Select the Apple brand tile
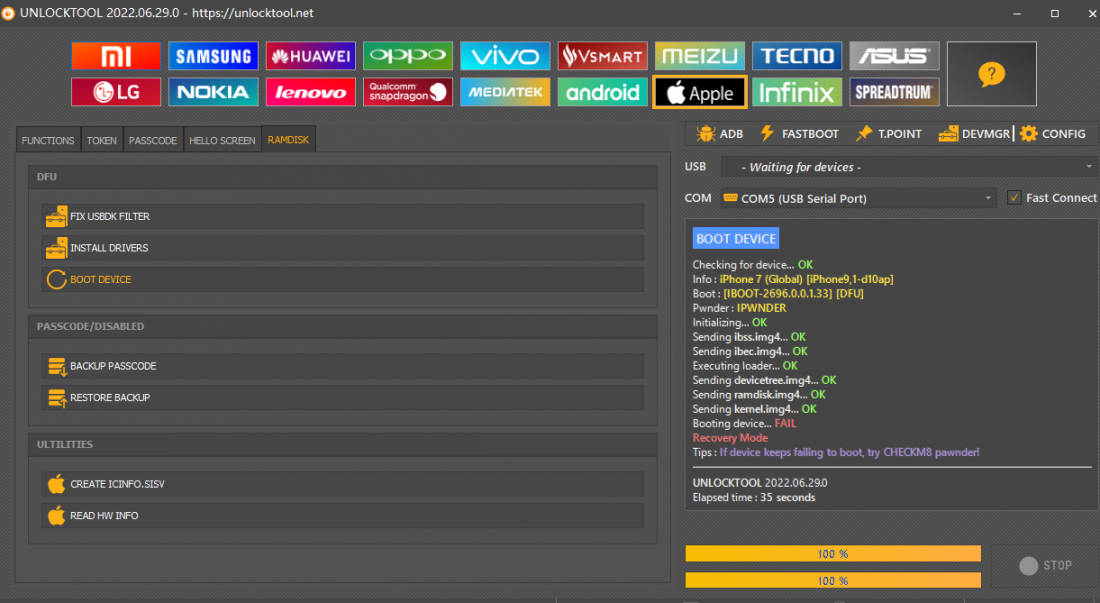Image resolution: width=1100 pixels, height=603 pixels. [699, 92]
